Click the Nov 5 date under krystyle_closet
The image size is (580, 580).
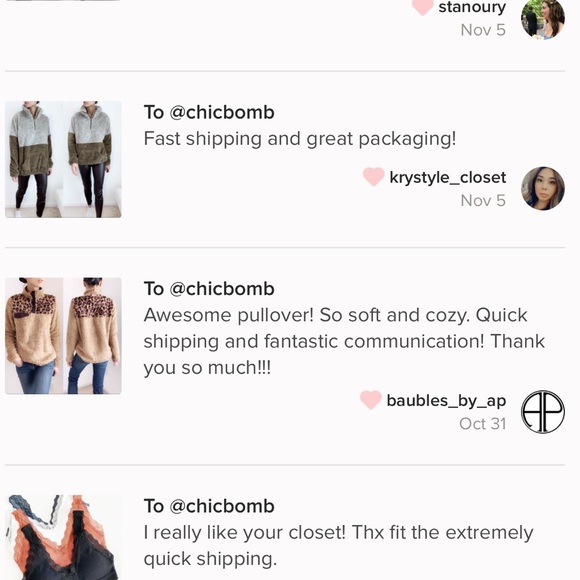483,201
